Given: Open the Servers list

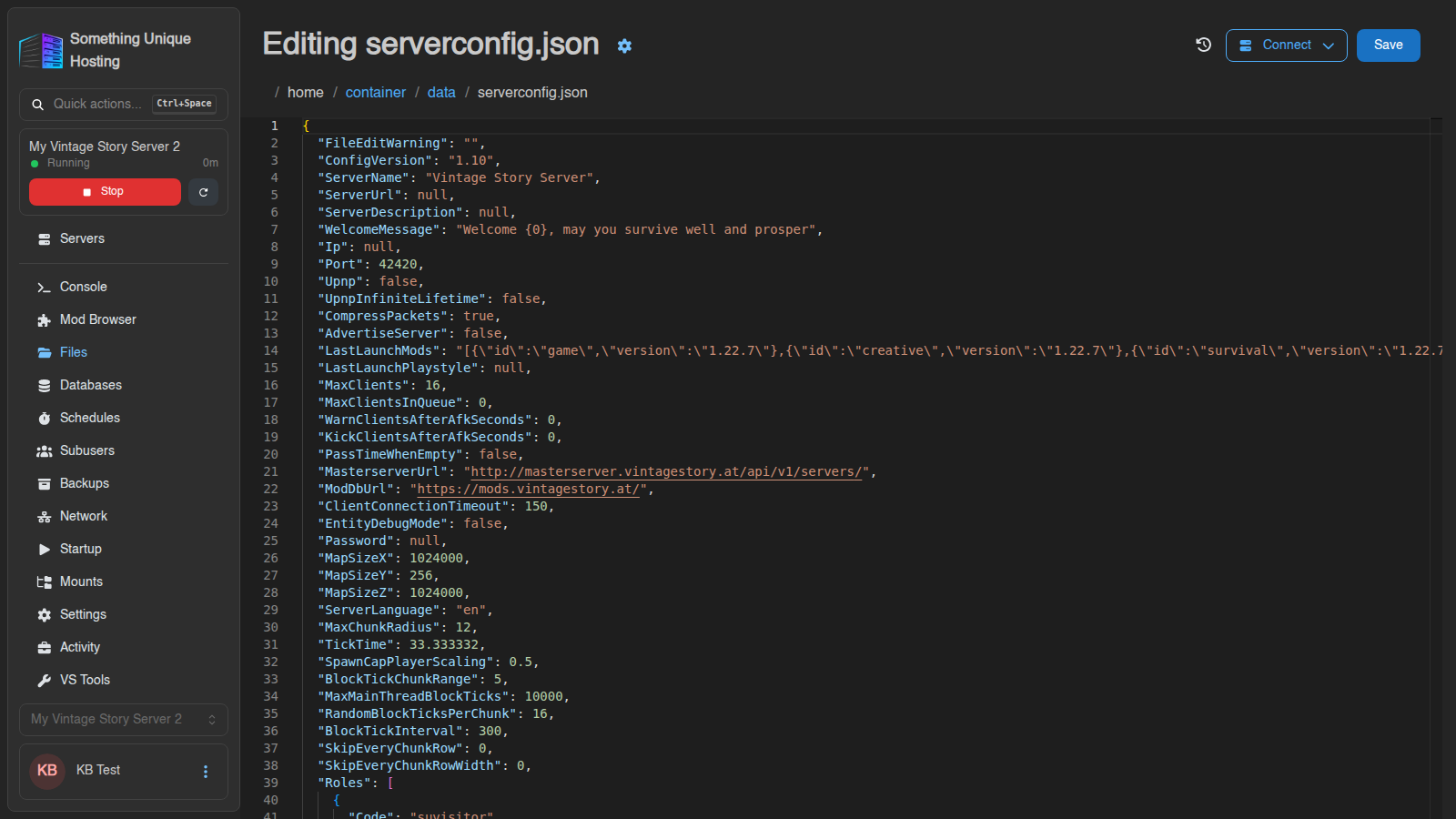Looking at the screenshot, I should pyautogui.click(x=124, y=238).
